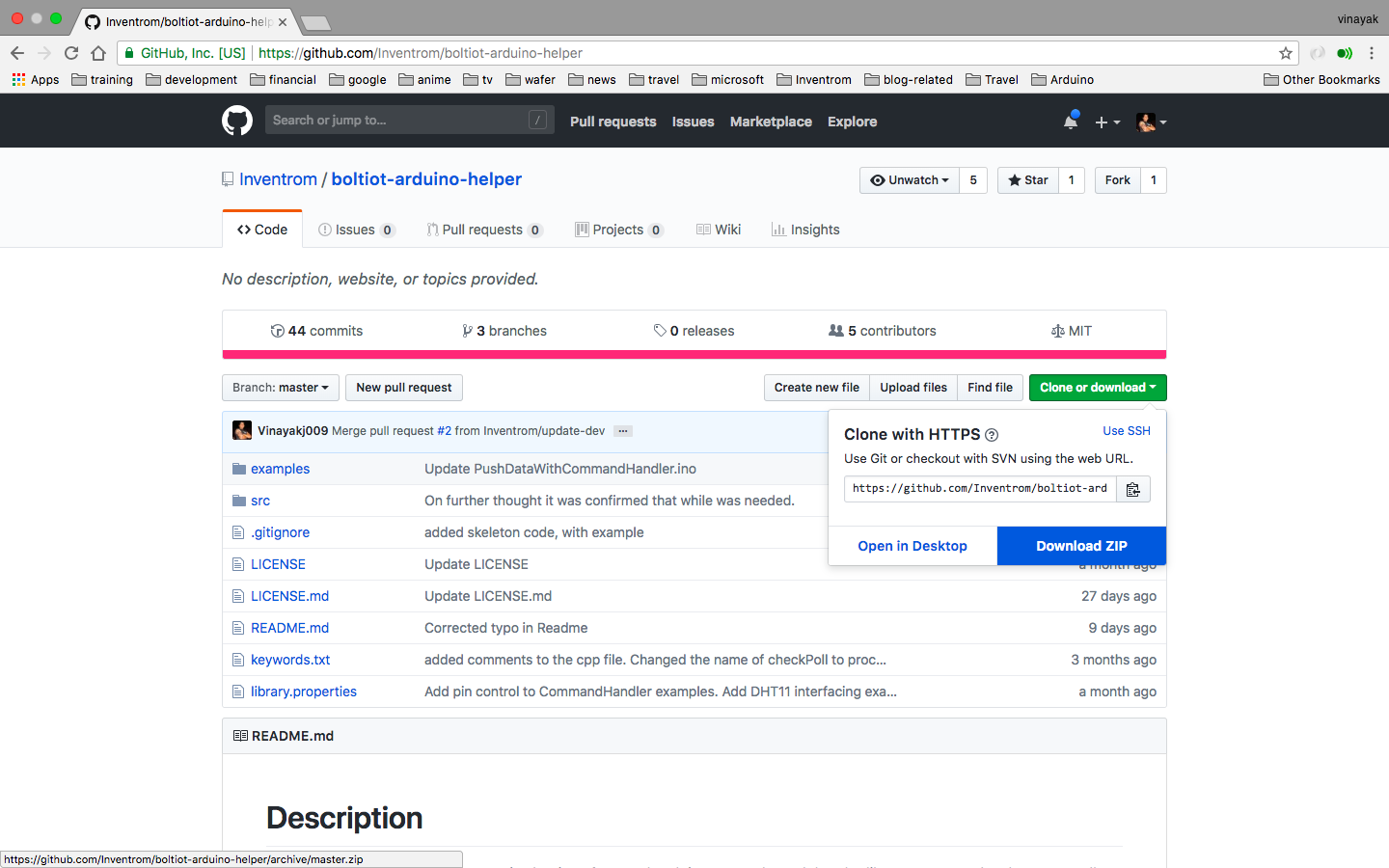Click the Download ZIP button
This screenshot has height=868, width=1389.
tap(1081, 545)
